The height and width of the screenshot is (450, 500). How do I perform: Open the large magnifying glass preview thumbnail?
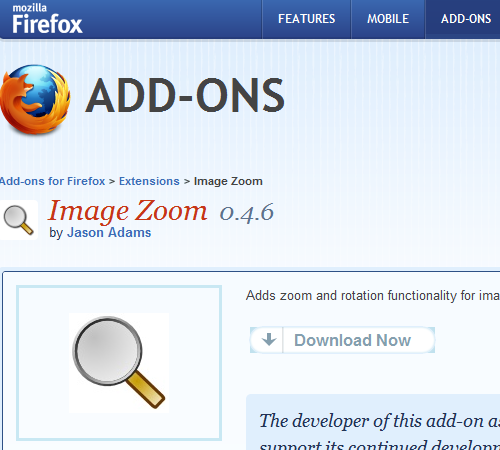point(119,363)
